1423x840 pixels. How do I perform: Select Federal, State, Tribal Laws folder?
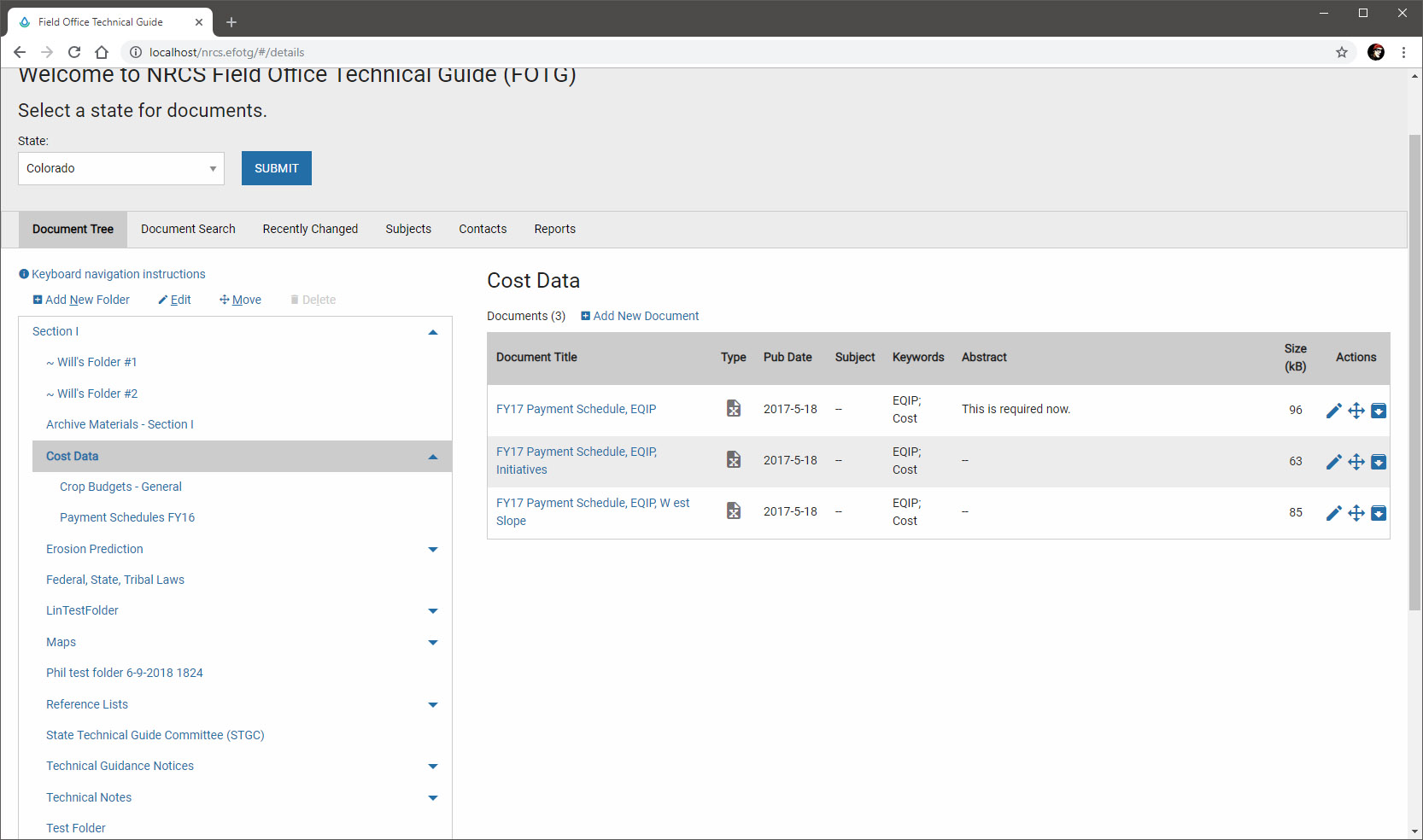click(x=115, y=580)
